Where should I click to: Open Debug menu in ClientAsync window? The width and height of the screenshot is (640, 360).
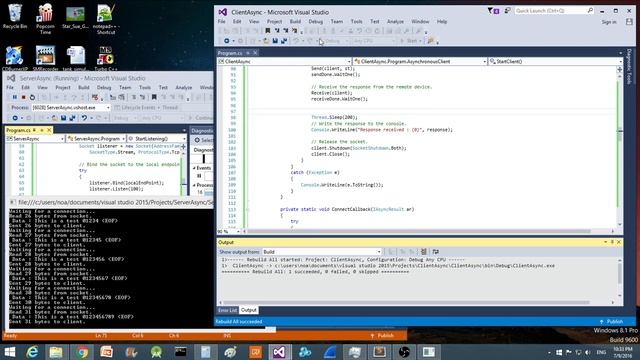point(316,22)
